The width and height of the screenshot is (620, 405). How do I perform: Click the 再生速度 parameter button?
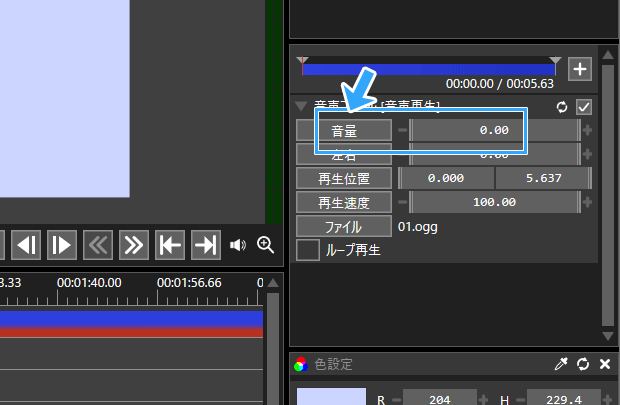[x=344, y=202]
